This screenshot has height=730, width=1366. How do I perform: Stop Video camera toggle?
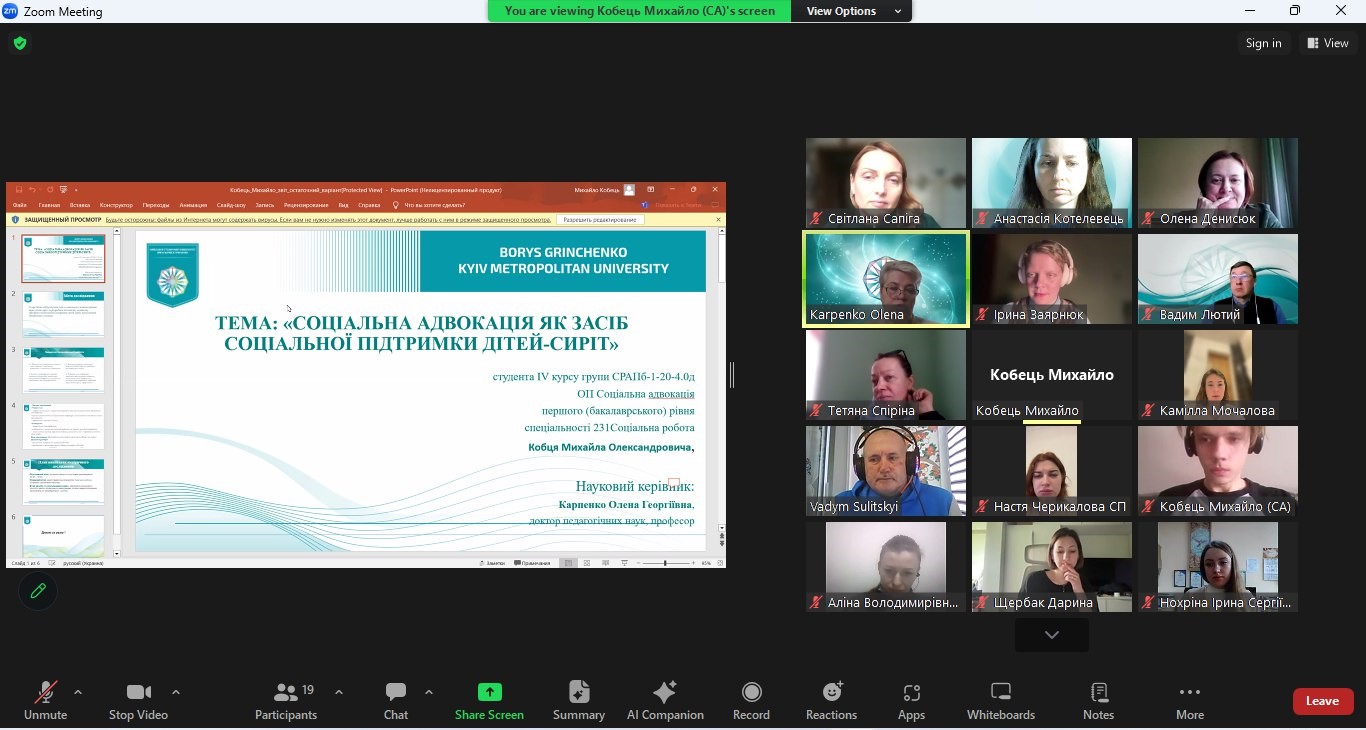(x=138, y=700)
